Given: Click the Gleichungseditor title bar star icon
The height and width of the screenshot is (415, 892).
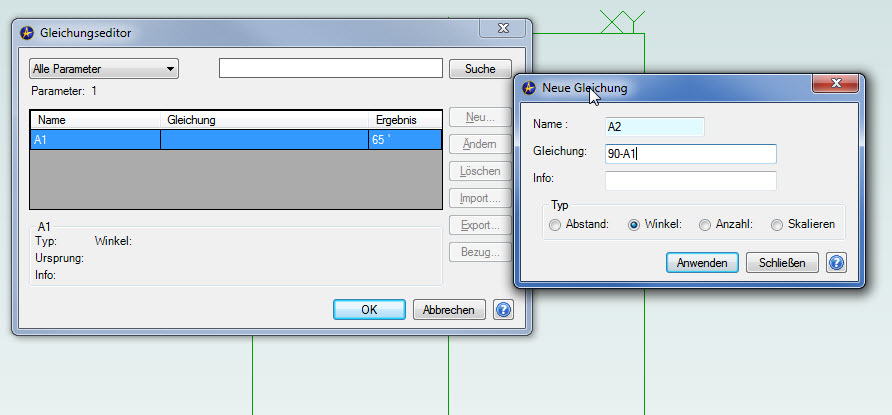Looking at the screenshot, I should (x=27, y=33).
